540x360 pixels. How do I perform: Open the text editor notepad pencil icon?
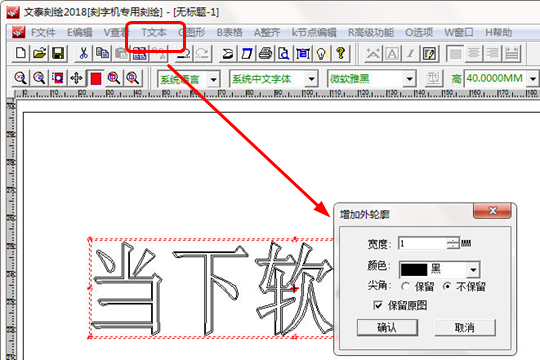pyautogui.click(x=429, y=54)
